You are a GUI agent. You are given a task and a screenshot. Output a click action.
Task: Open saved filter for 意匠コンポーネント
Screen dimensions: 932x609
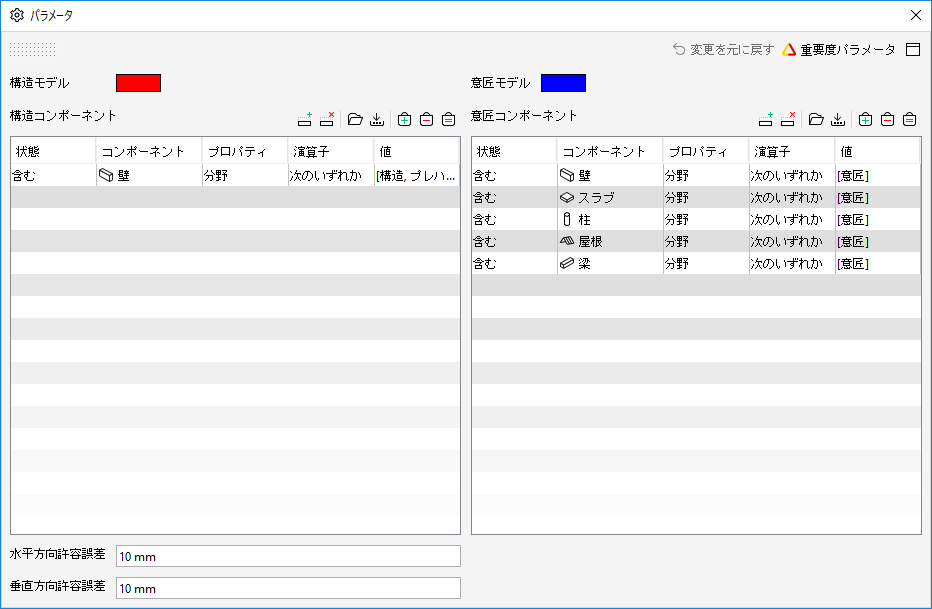816,119
